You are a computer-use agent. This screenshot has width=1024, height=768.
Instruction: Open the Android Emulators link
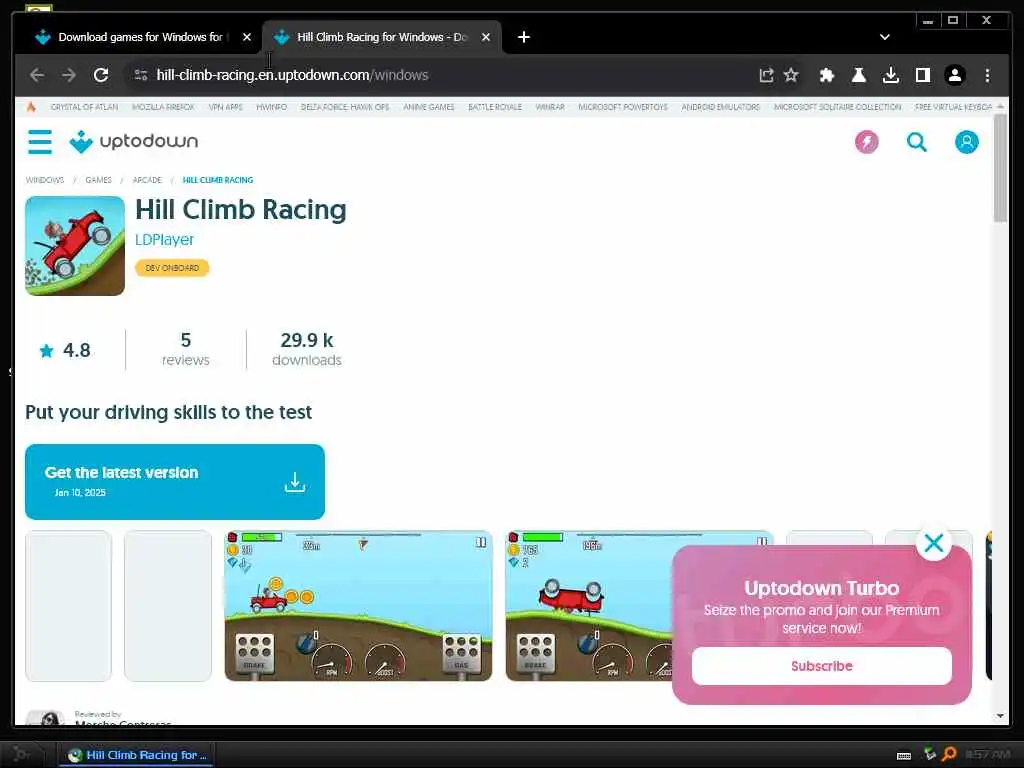click(721, 107)
